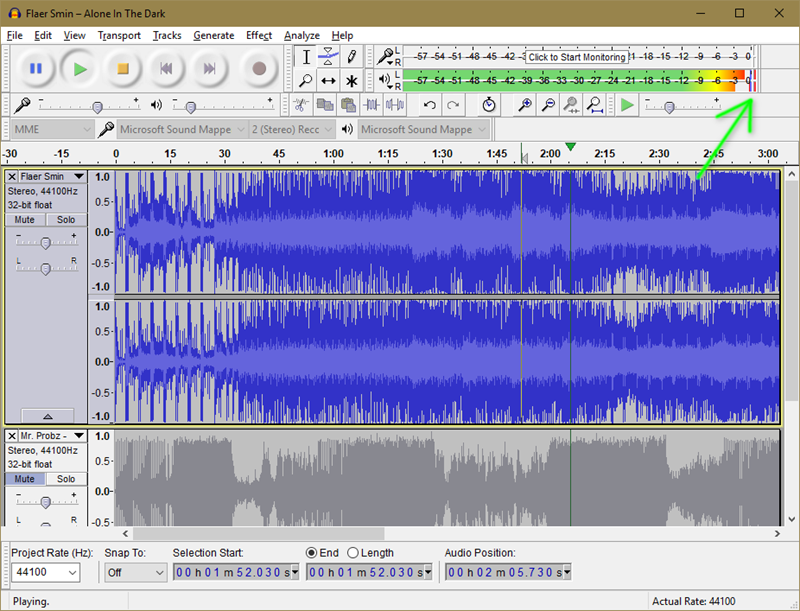The image size is (800, 611).
Task: Select the Envelope tool
Action: 329,57
